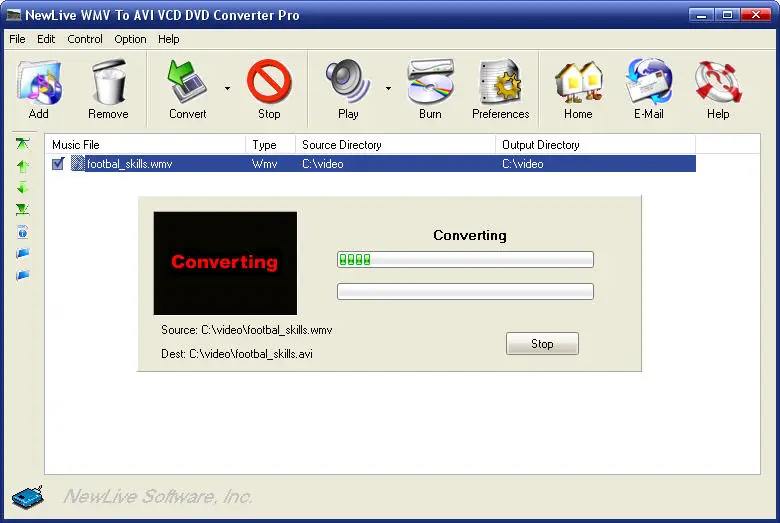Open Preferences from the toolbar
This screenshot has width=780, height=523.
(x=500, y=82)
